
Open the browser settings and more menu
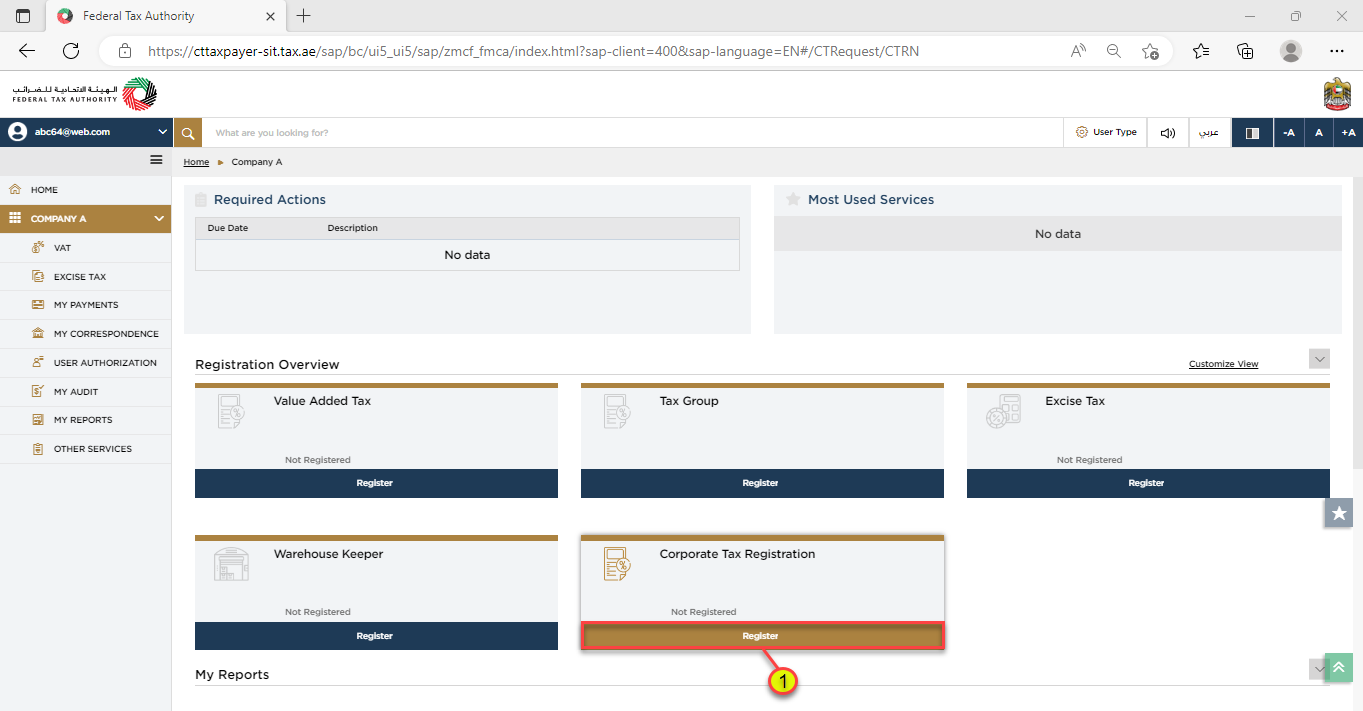tap(1337, 51)
